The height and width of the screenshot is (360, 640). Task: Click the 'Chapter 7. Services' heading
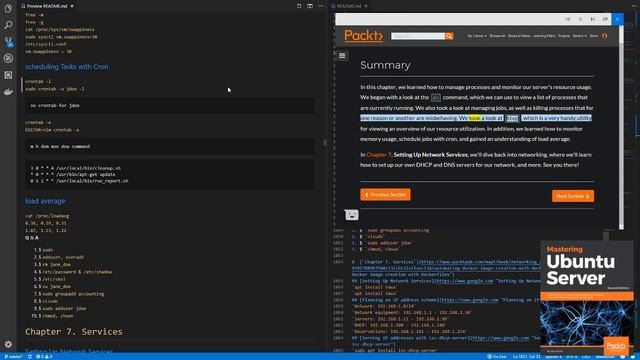tap(73, 331)
